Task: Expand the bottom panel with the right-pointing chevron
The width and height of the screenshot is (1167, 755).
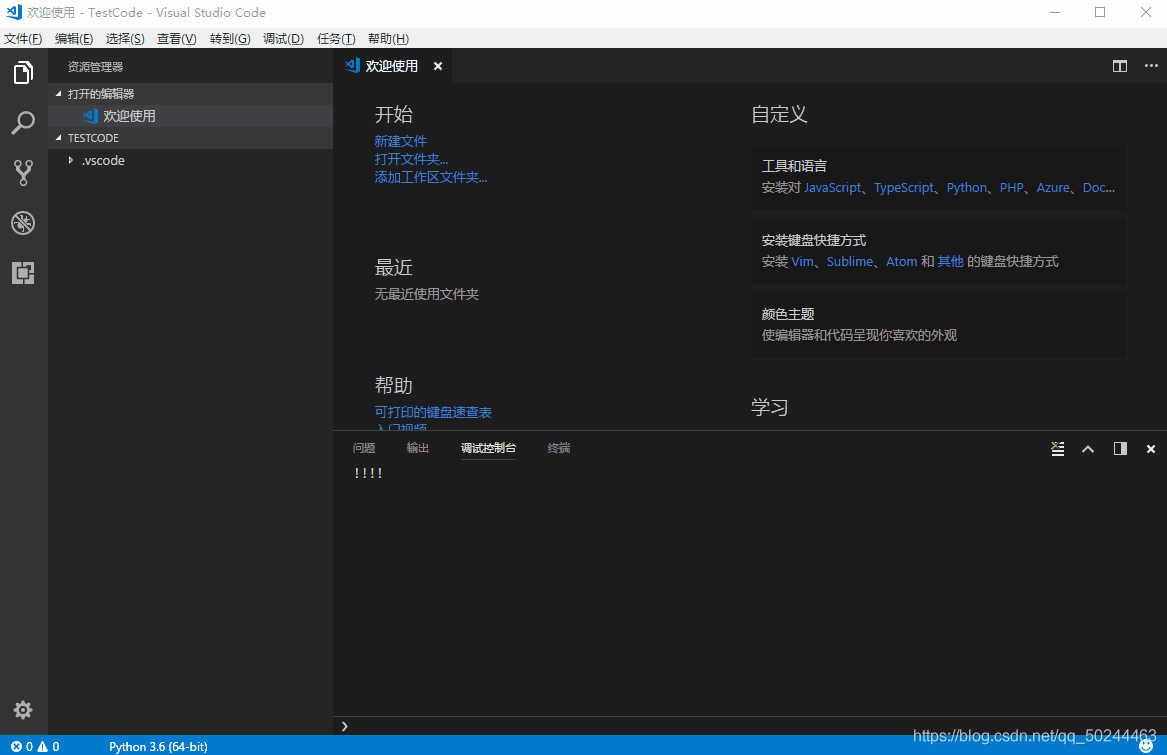Action: 344,726
